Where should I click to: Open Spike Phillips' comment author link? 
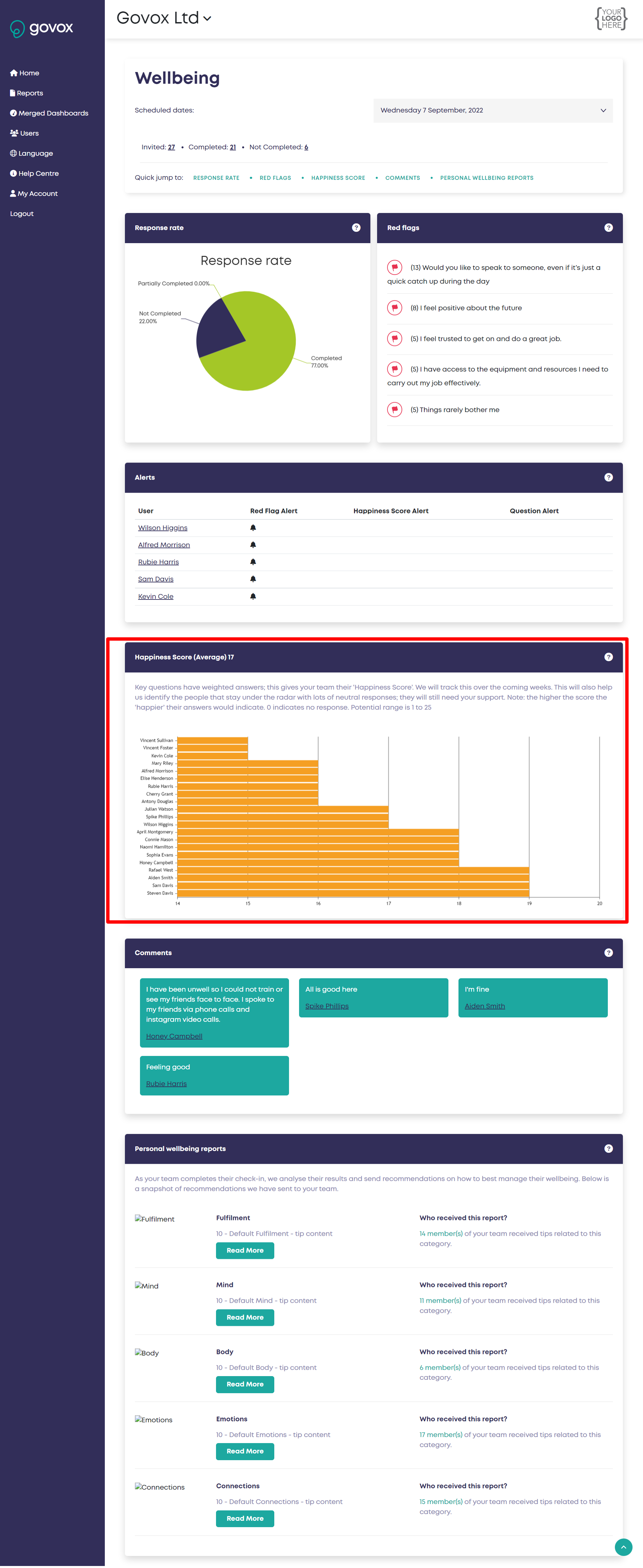click(x=327, y=1006)
